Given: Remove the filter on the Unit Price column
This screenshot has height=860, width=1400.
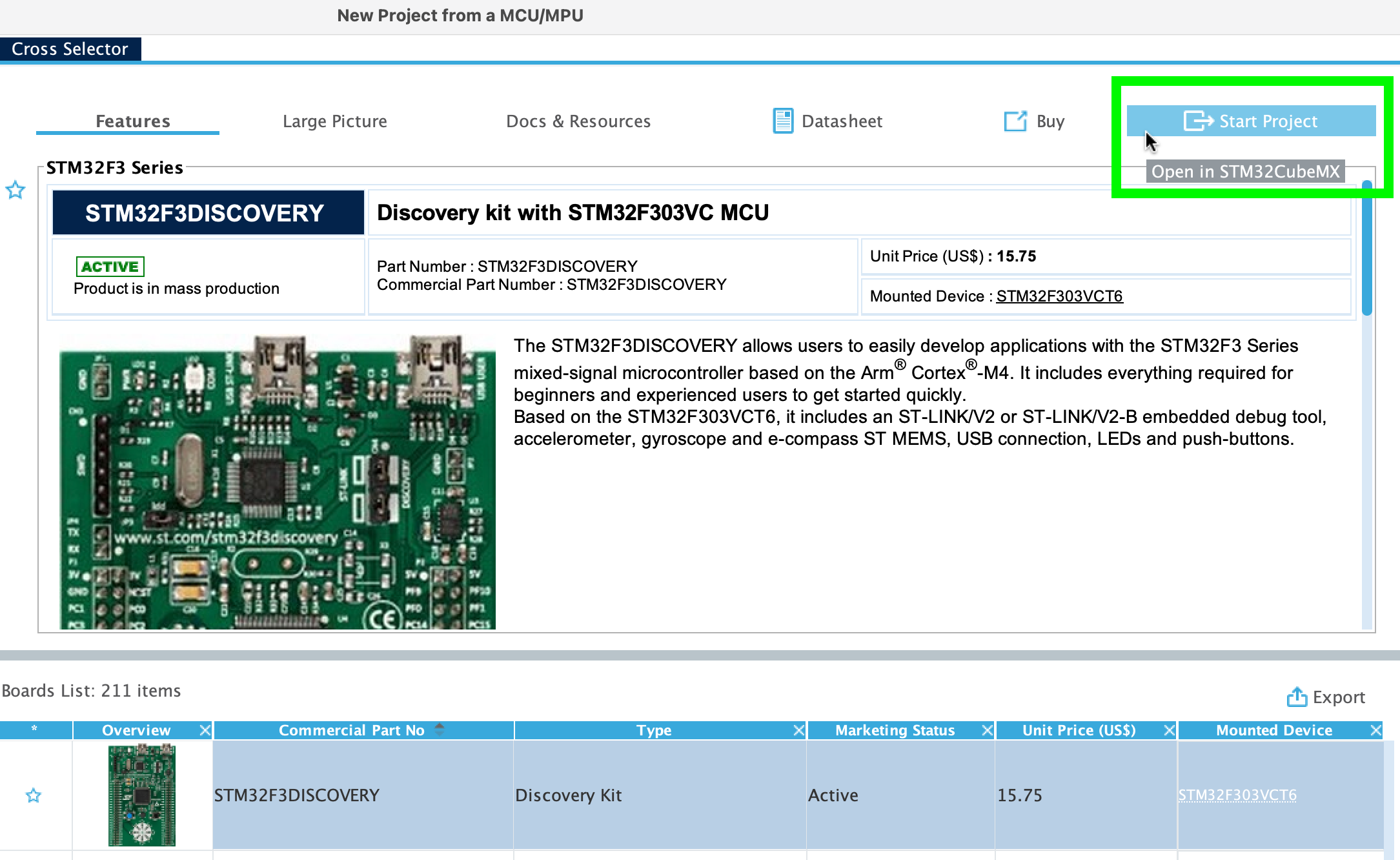Looking at the screenshot, I should [x=1170, y=730].
